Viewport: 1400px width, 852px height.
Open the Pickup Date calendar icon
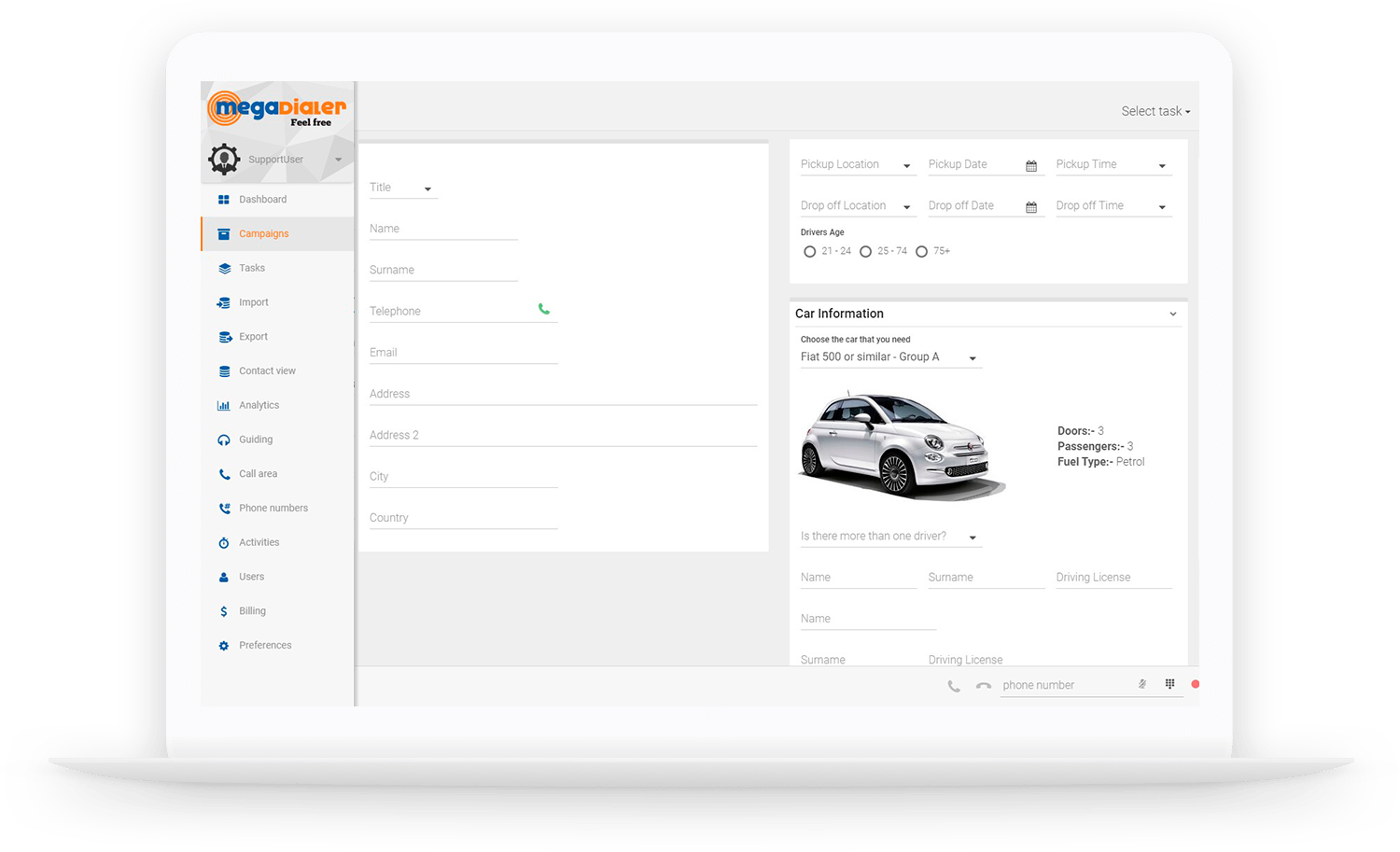click(1031, 166)
